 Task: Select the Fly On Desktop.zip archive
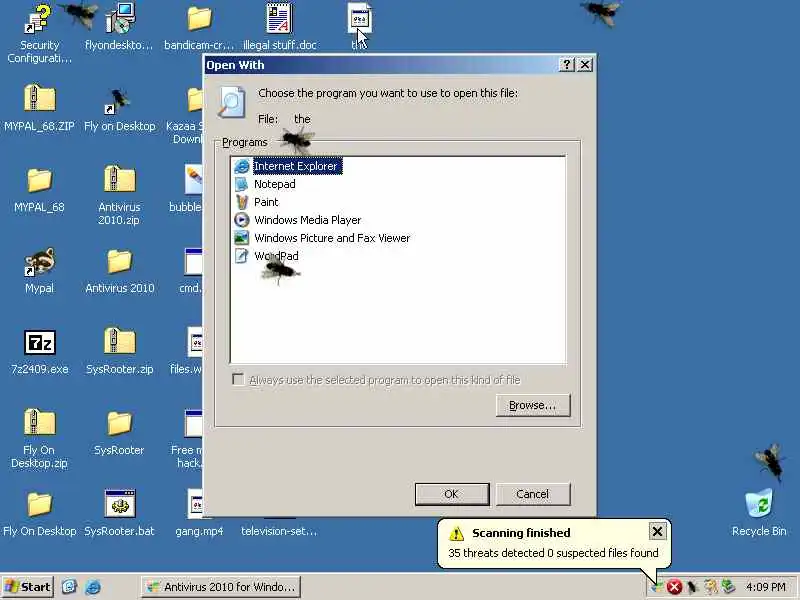tap(39, 439)
